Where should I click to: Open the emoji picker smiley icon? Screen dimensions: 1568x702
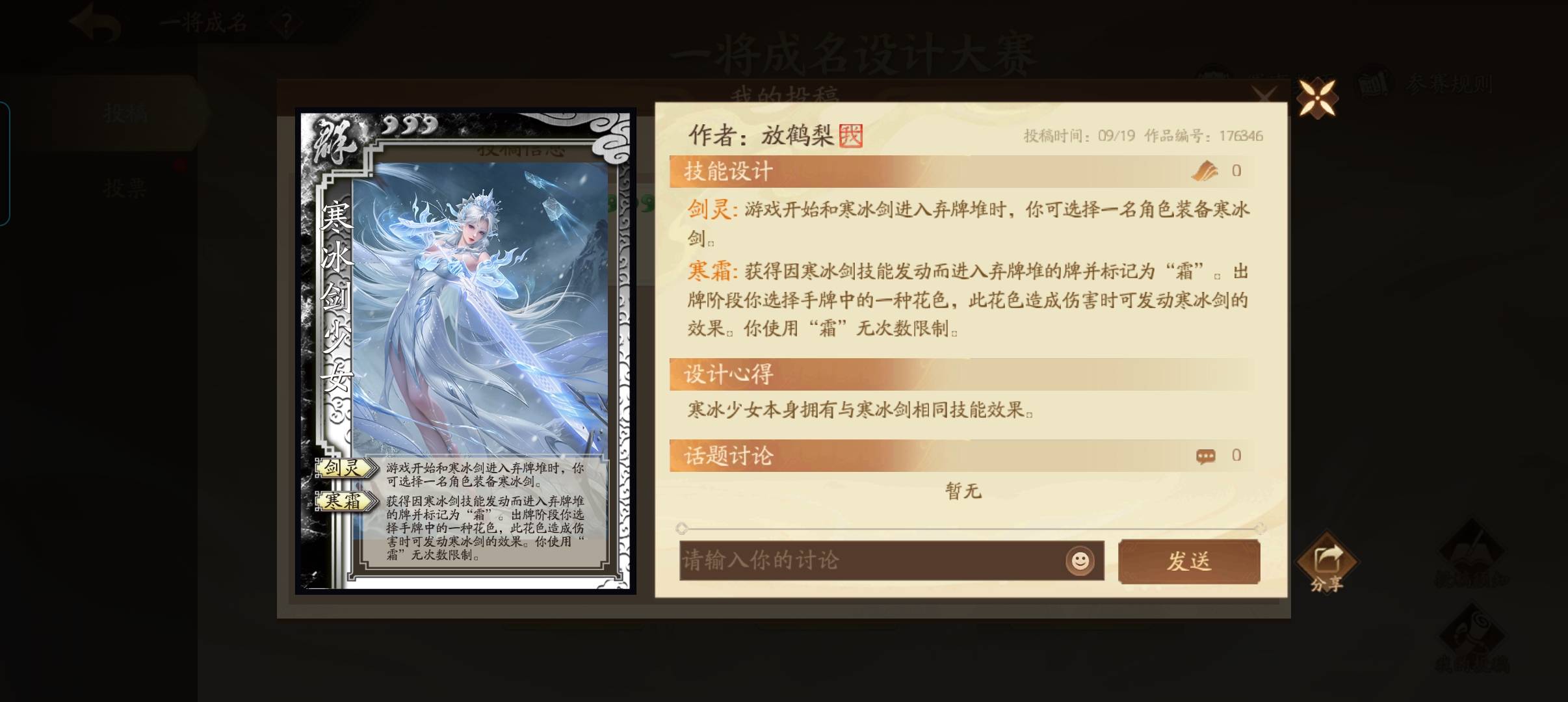pos(1080,560)
